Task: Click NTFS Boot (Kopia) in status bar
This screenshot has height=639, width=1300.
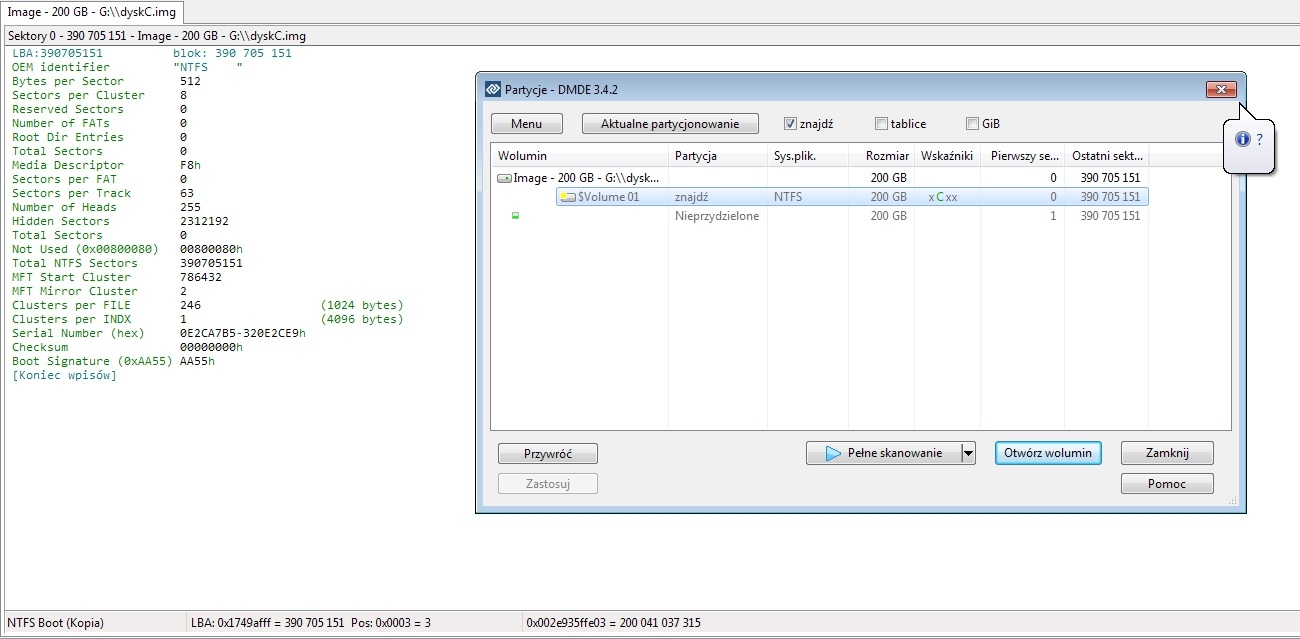Action: pos(55,623)
